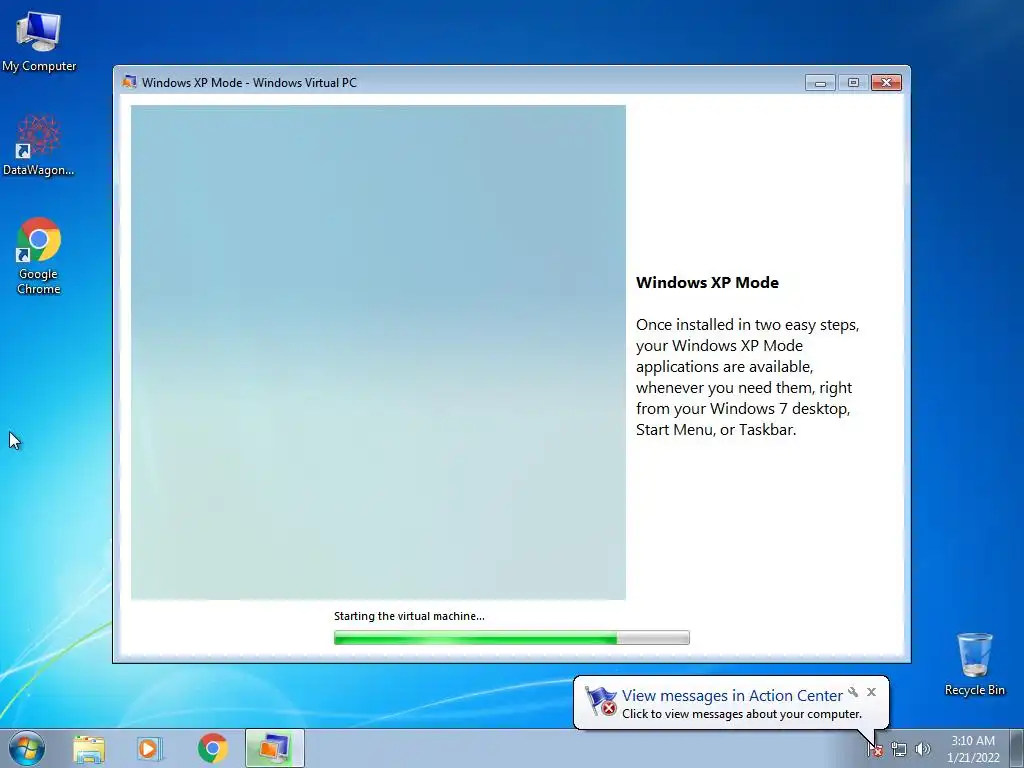1024x768 pixels.
Task: Open the DataWagon desktop shortcut
Action: point(39,146)
